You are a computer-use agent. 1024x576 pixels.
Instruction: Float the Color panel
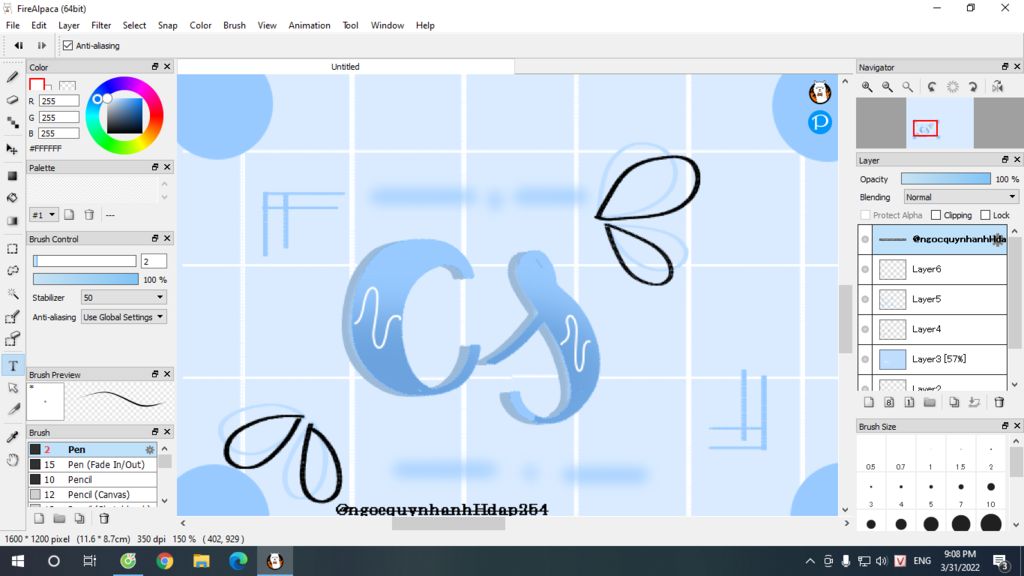click(x=155, y=67)
